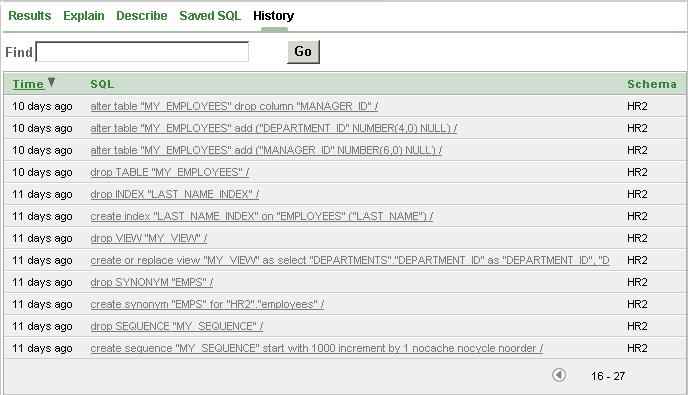The height and width of the screenshot is (395, 688).
Task: Open the drop SEQUENCE "MY_SEQUENCE" statement
Action: point(176,326)
